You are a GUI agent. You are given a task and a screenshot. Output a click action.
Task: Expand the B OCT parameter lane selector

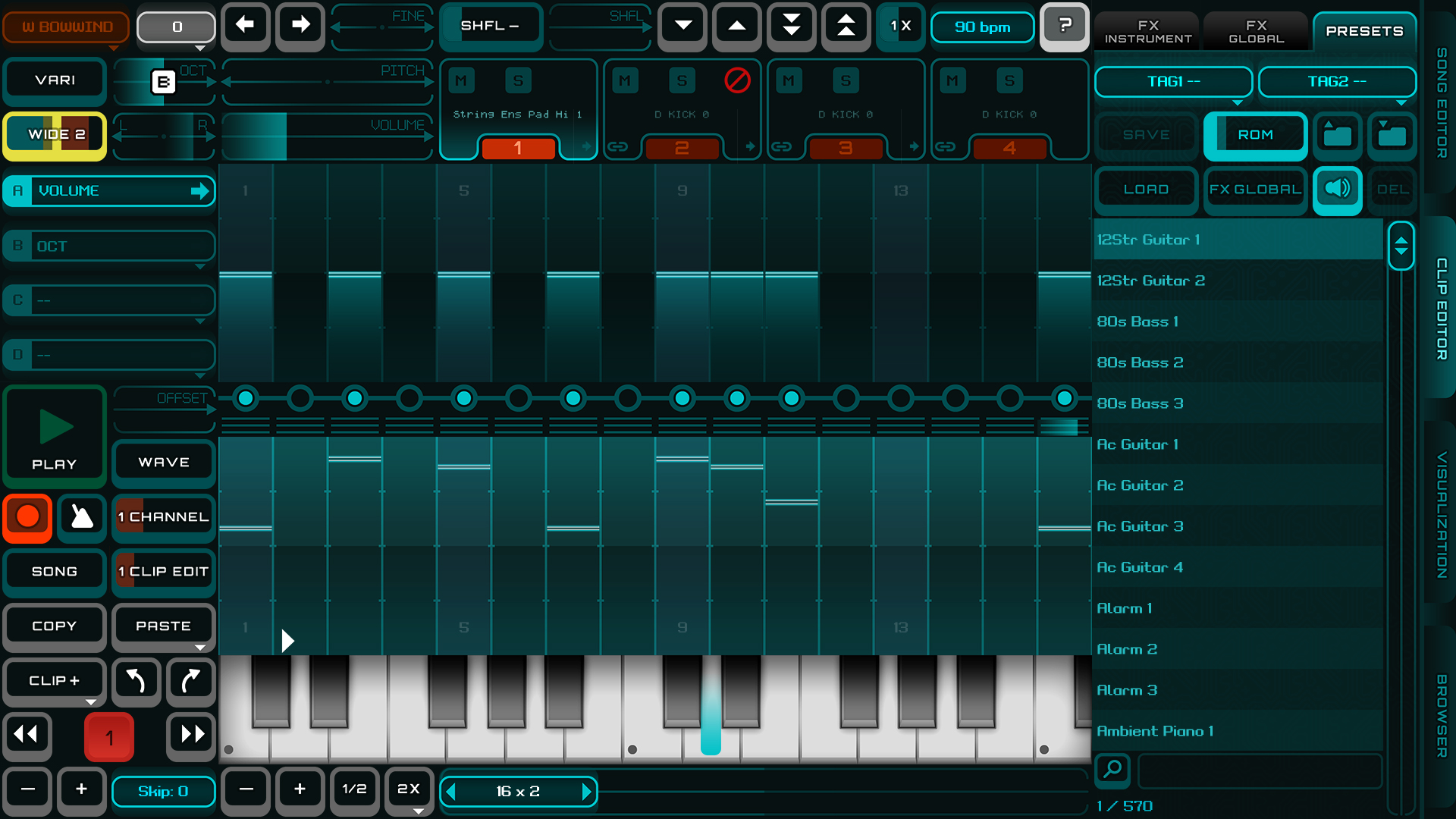point(109,246)
